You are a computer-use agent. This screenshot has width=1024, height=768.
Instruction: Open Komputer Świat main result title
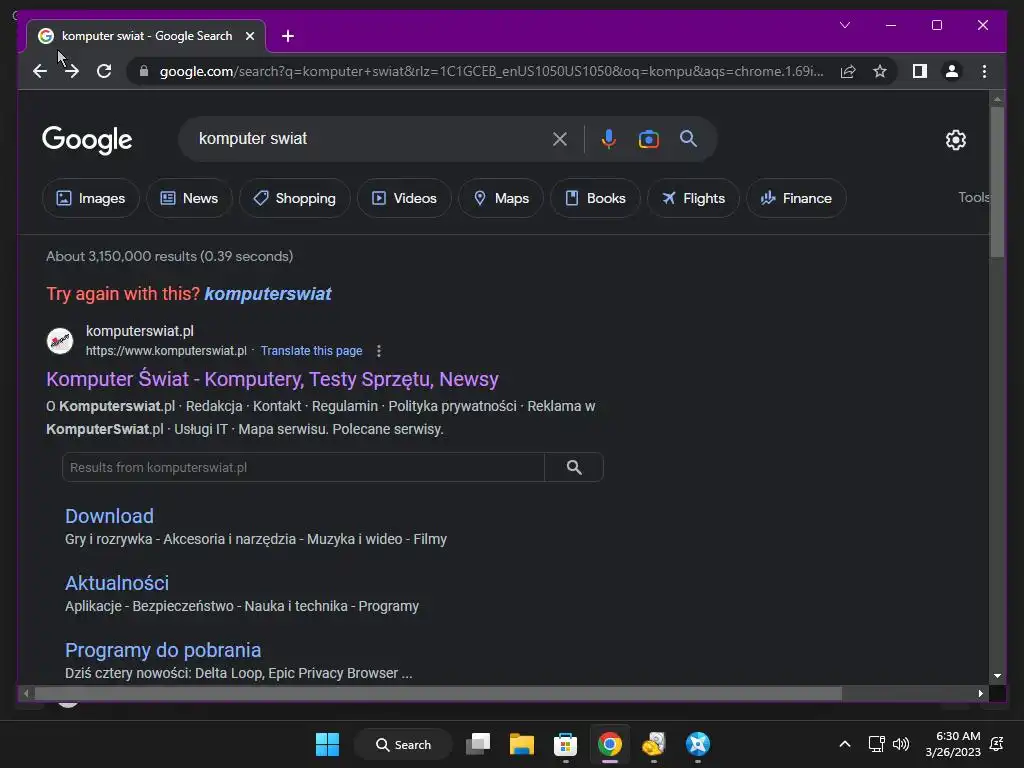(272, 379)
